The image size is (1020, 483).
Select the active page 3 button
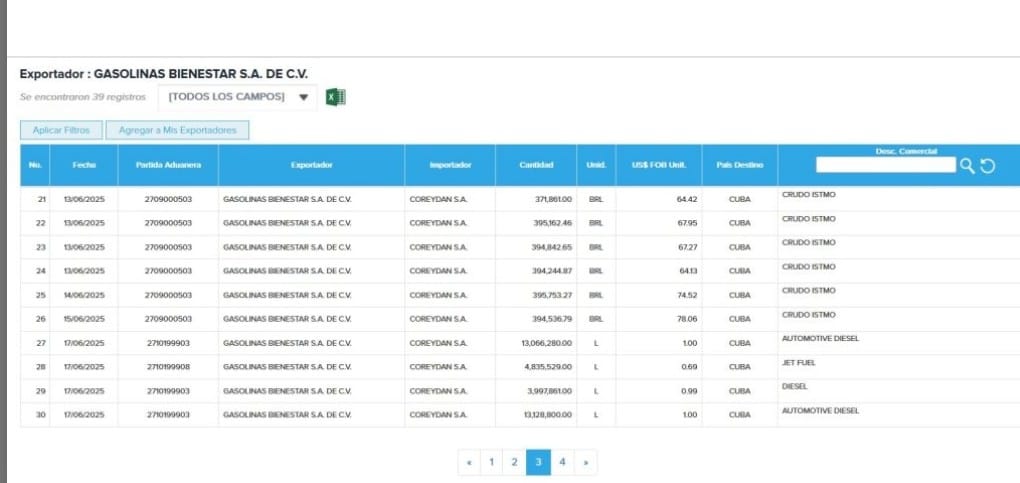coord(538,462)
